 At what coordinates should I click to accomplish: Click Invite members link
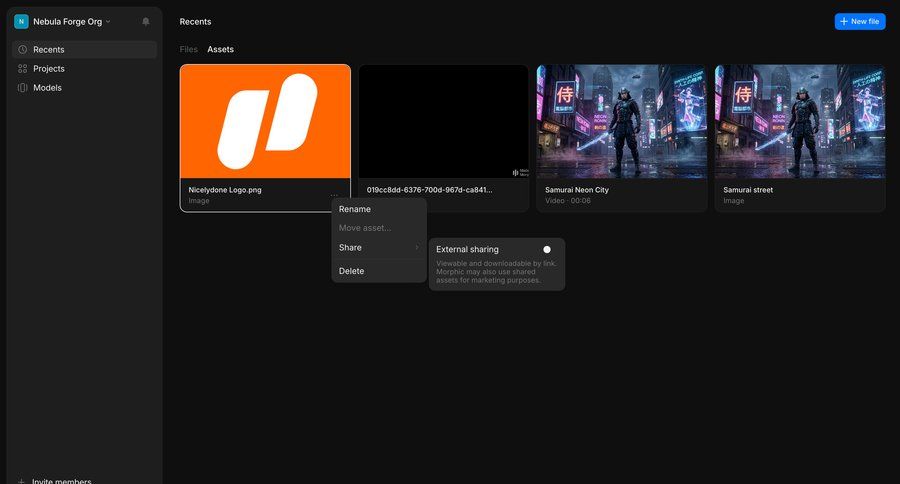[62, 481]
